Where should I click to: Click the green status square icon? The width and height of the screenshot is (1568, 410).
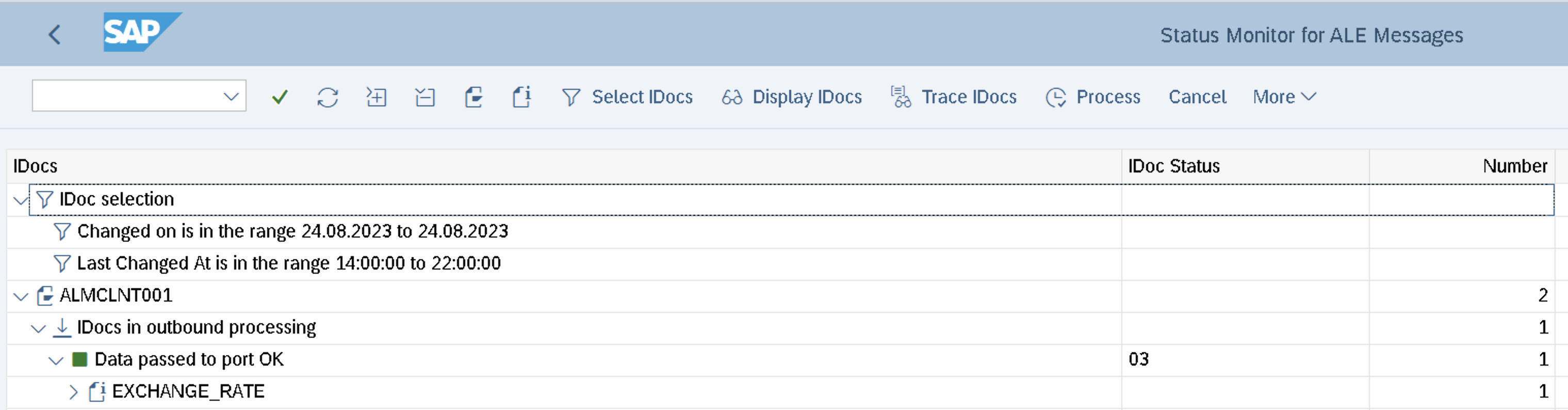pyautogui.click(x=79, y=359)
